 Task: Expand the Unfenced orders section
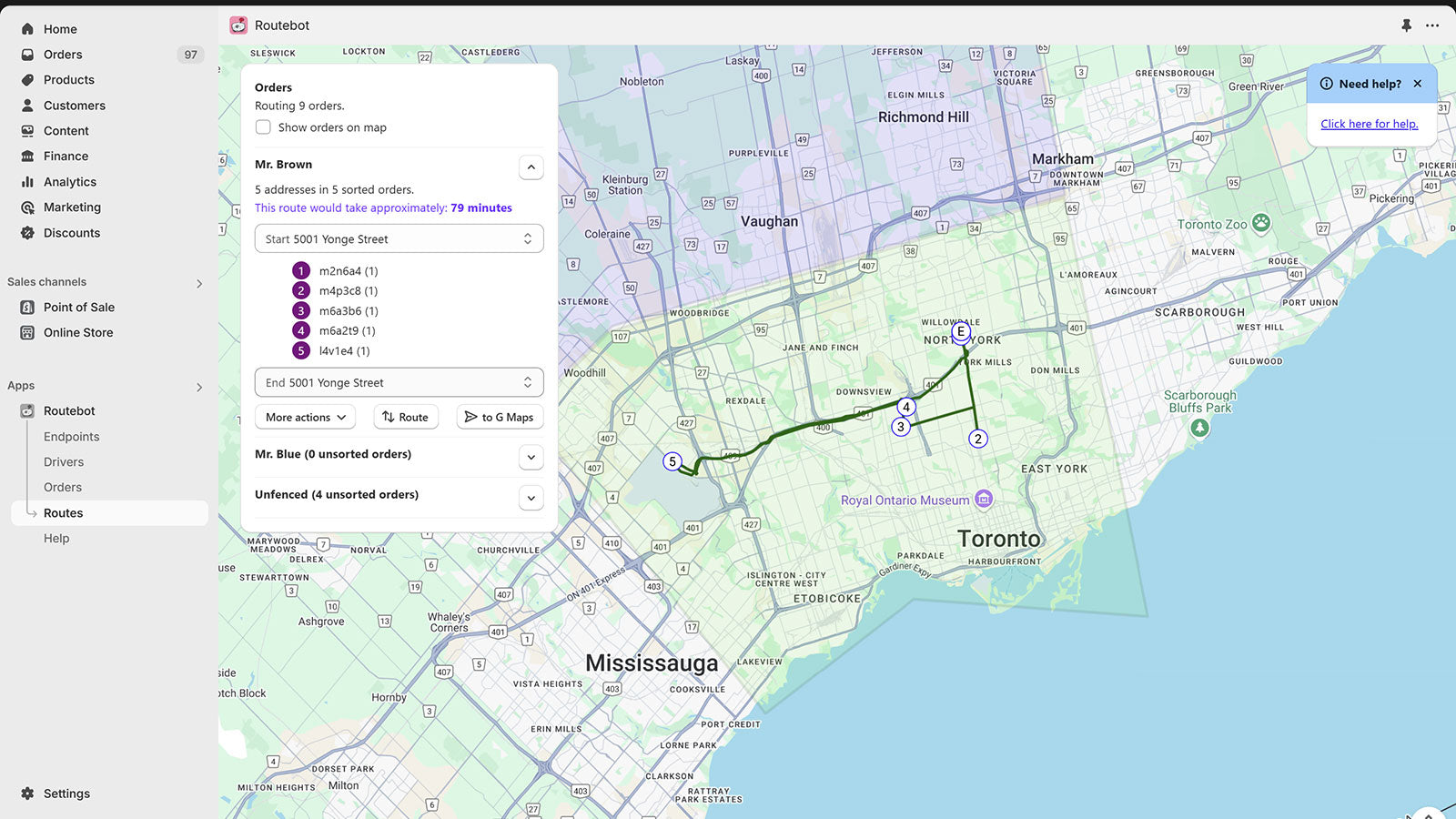click(531, 498)
